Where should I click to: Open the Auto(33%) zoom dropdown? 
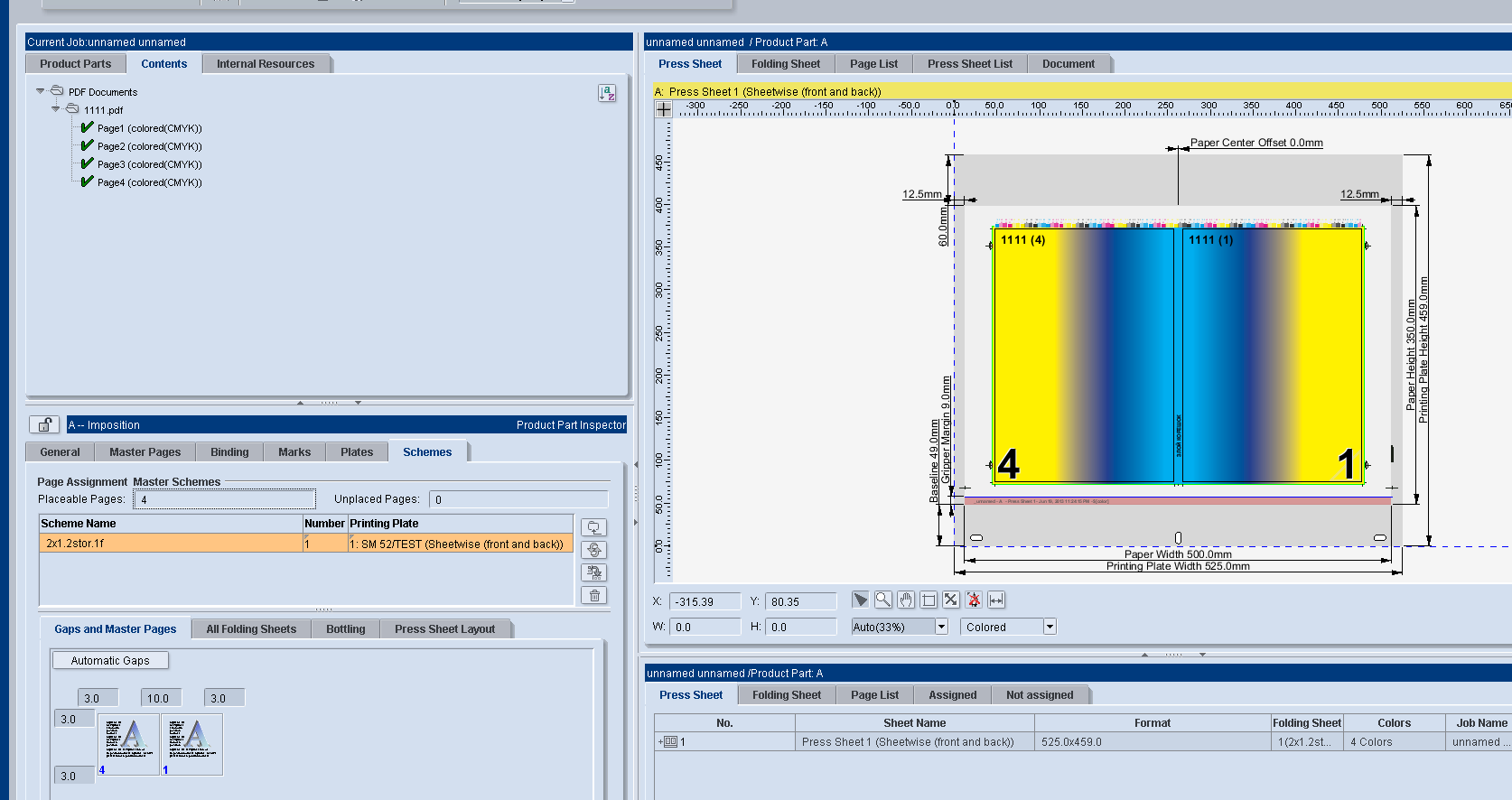point(941,627)
